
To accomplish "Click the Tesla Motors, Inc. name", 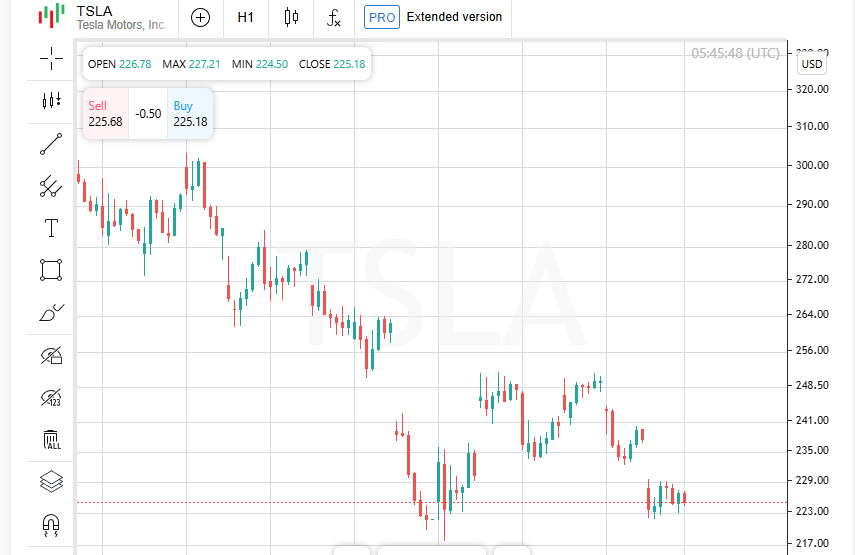I will point(121,25).
